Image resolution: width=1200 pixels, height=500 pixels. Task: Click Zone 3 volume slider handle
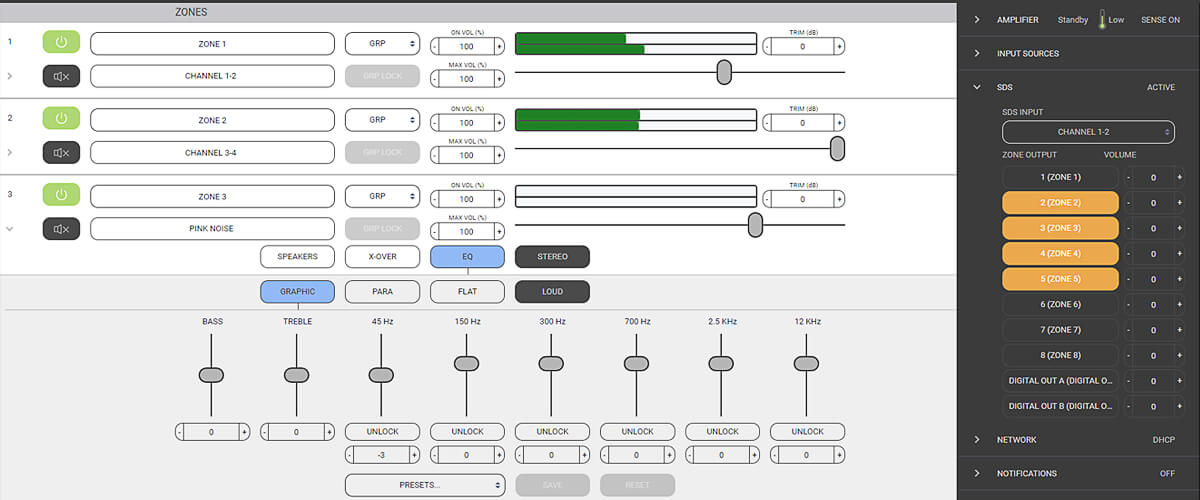tap(755, 225)
